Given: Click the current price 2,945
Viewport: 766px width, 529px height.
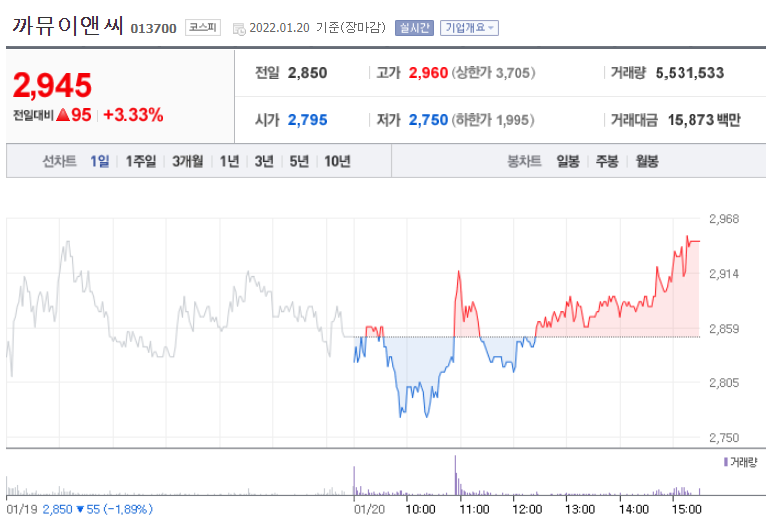Looking at the screenshot, I should click(52, 85).
